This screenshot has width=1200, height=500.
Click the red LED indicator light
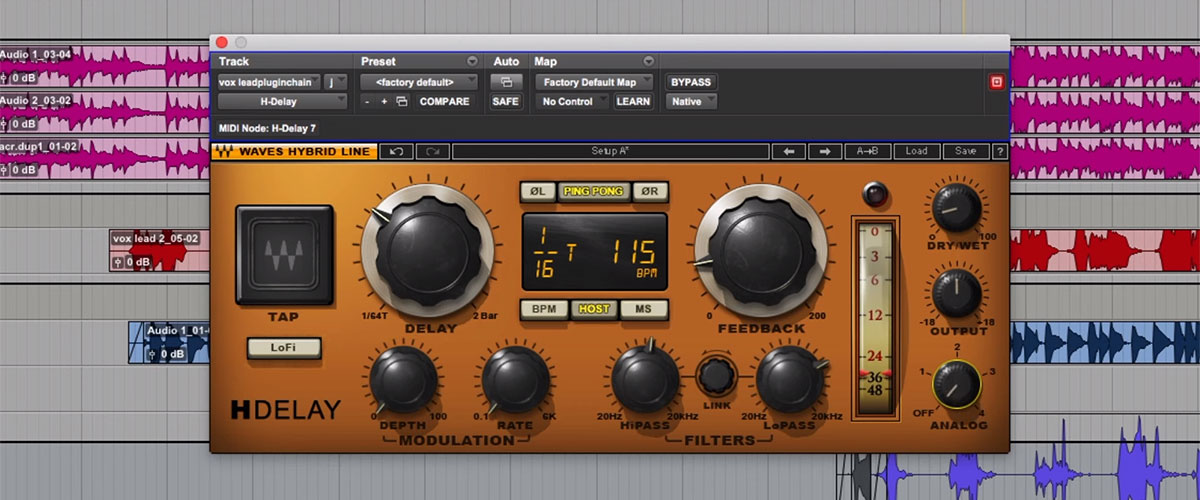tap(876, 193)
